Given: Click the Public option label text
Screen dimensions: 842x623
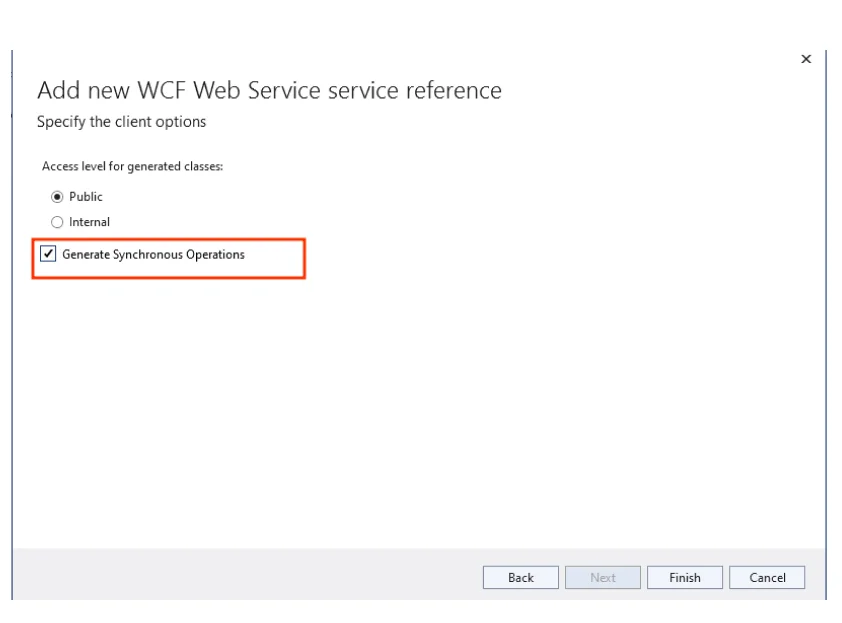Looking at the screenshot, I should tap(88, 196).
